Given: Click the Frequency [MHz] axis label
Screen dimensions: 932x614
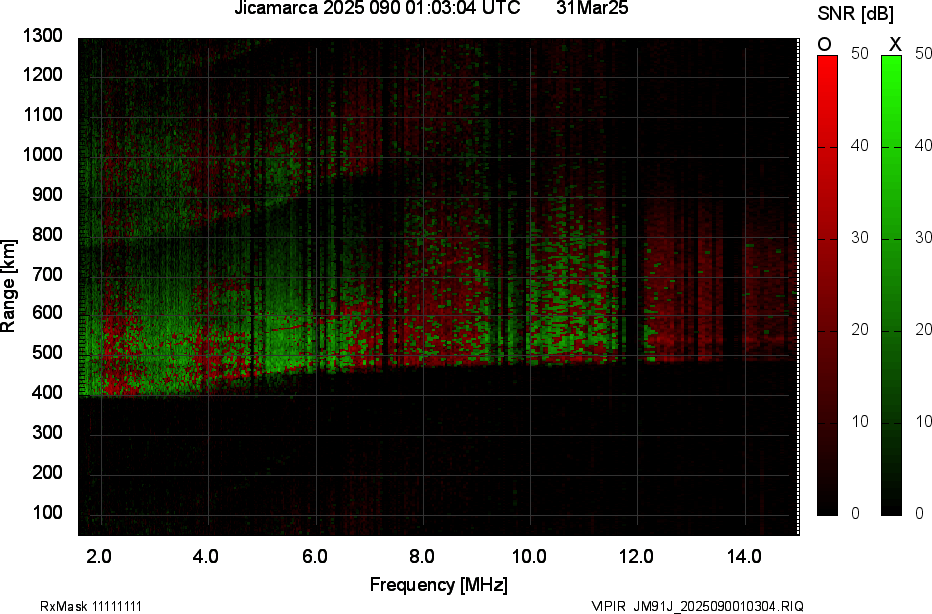Looking at the screenshot, I should (x=438, y=584).
